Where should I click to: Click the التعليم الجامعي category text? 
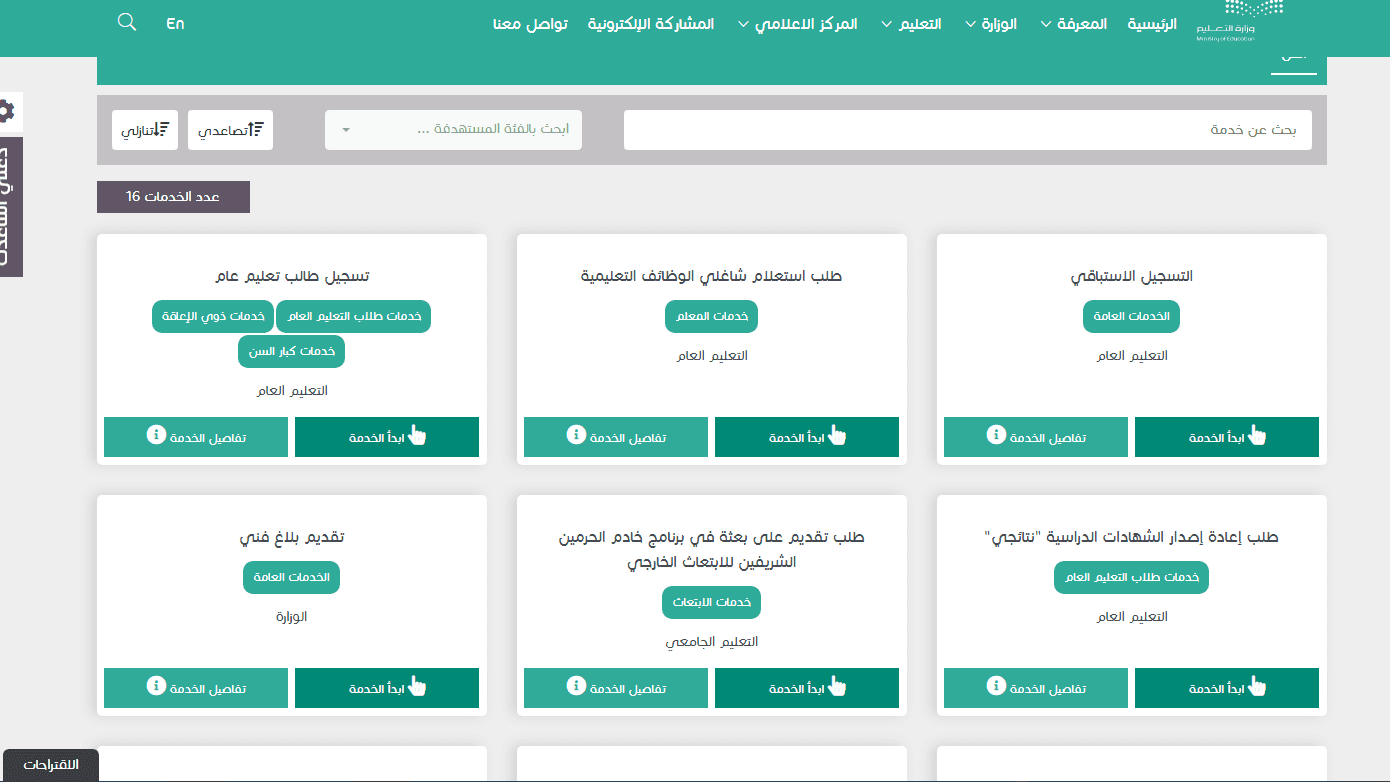point(712,642)
